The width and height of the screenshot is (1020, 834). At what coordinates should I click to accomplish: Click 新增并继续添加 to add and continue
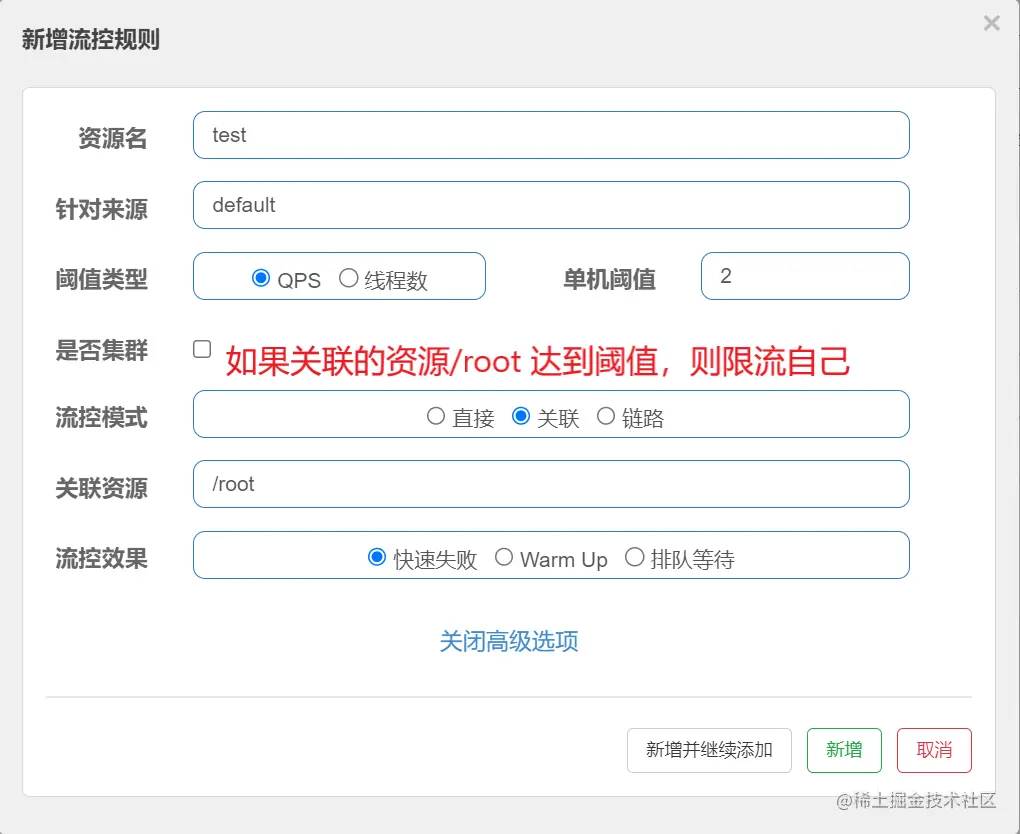tap(708, 750)
